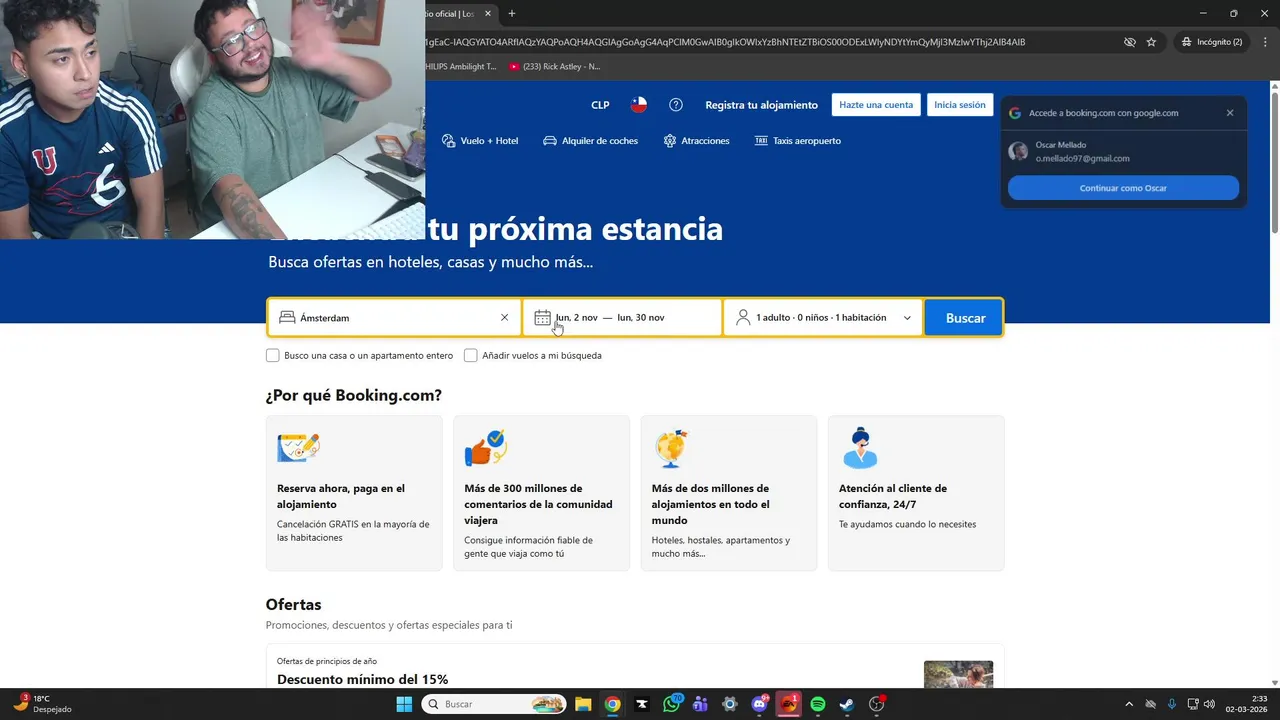Go to Taxis aeropuerto section
Screen dimensions: 1280x720
(797, 141)
